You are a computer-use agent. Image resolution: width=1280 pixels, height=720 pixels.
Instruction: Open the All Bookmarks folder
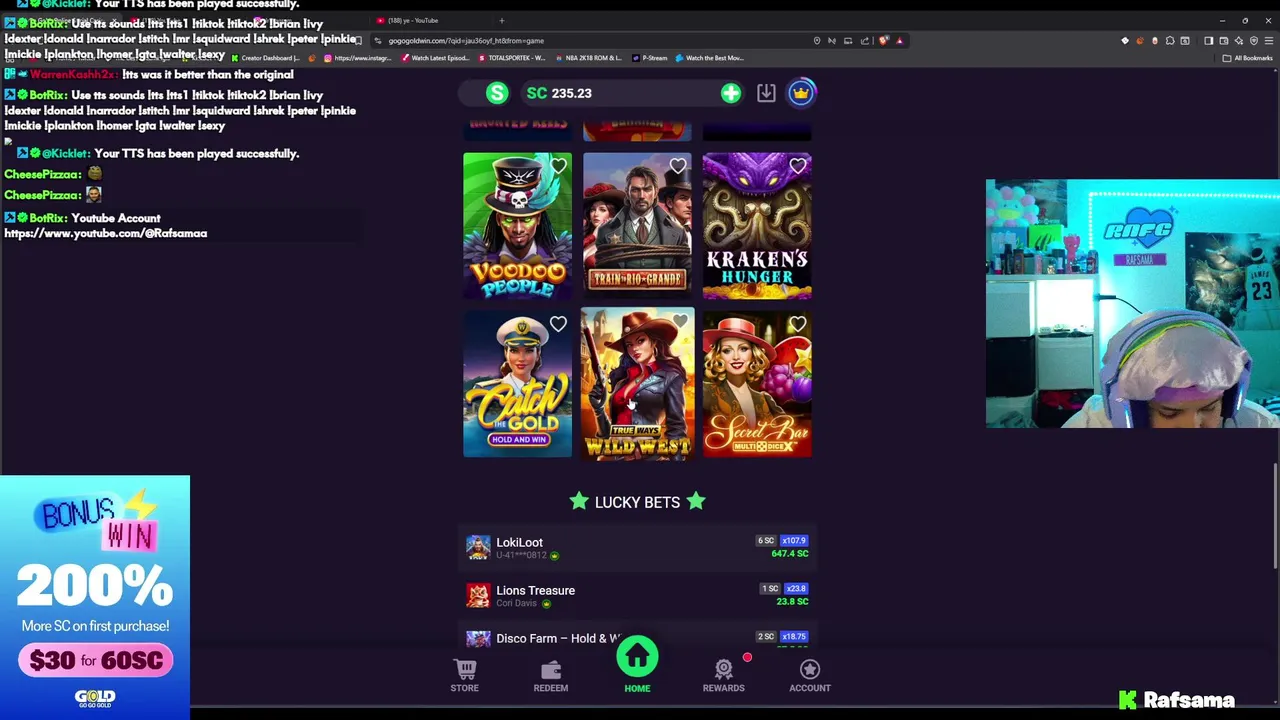(1248, 58)
